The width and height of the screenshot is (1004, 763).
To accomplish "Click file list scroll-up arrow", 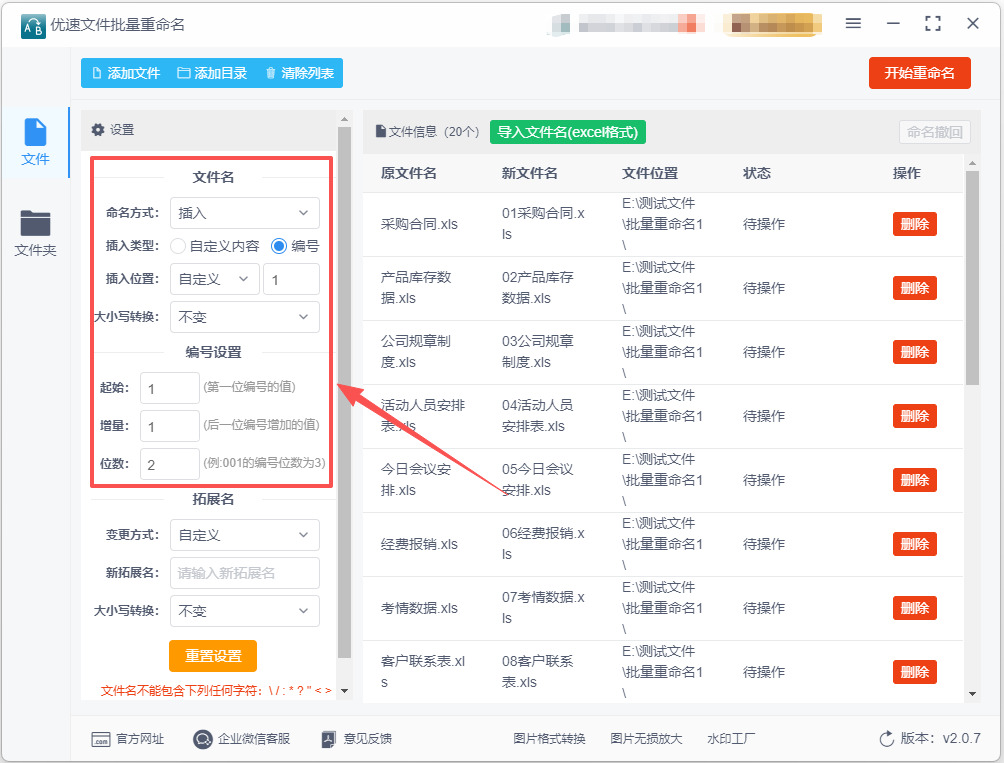I will pos(973,164).
